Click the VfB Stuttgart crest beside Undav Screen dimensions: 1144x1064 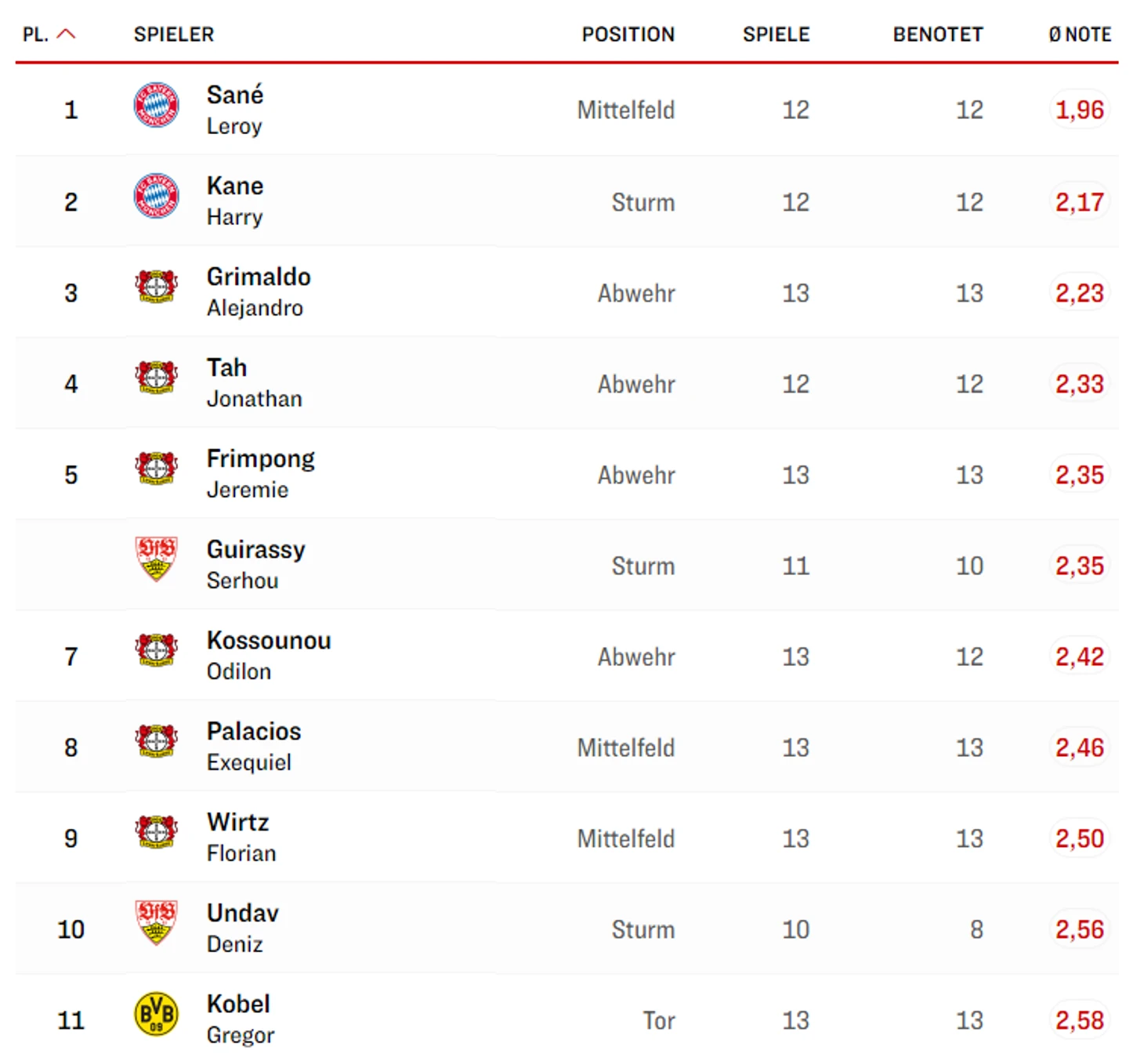click(156, 922)
